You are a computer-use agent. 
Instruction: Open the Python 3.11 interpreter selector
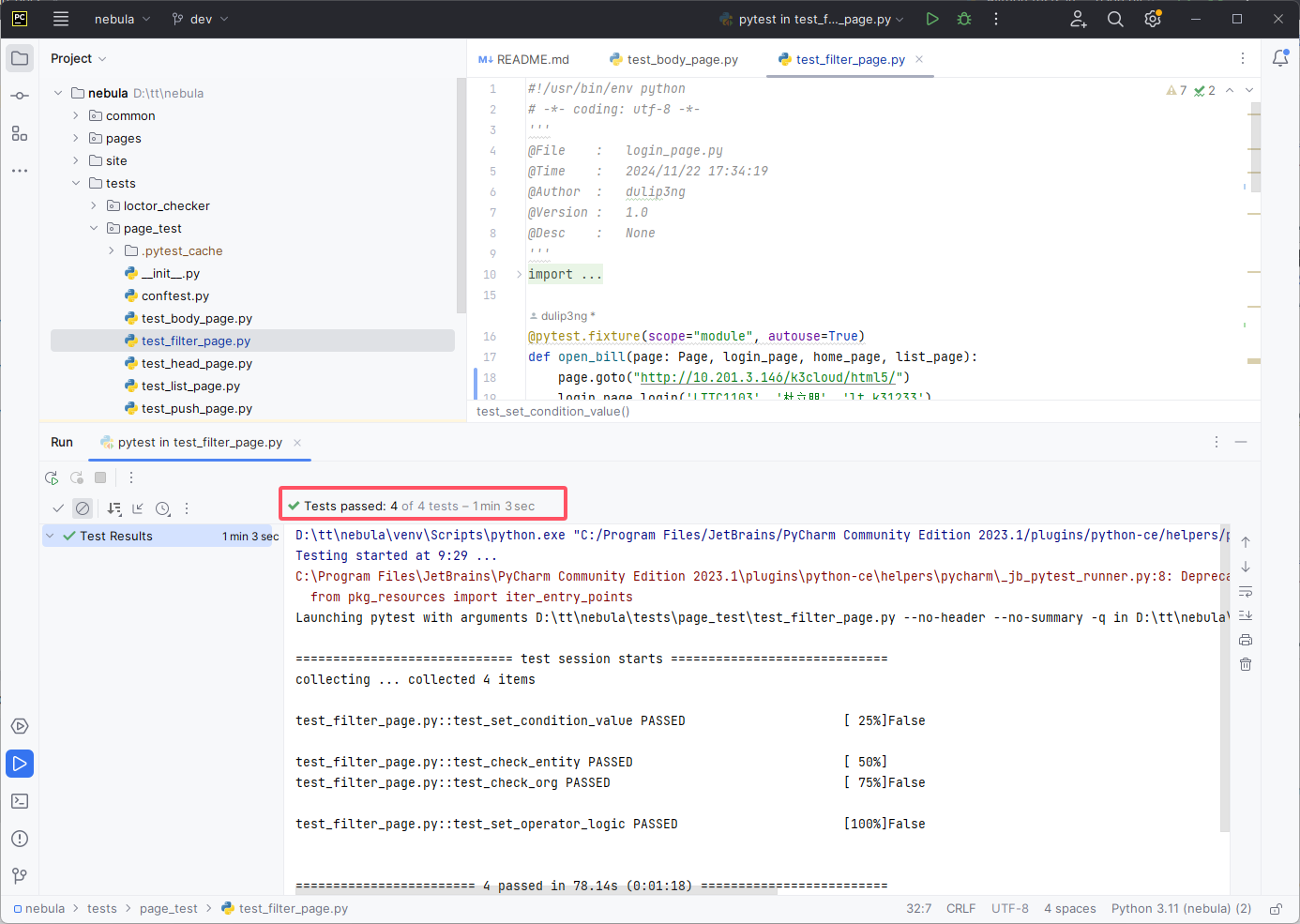pyautogui.click(x=1181, y=909)
